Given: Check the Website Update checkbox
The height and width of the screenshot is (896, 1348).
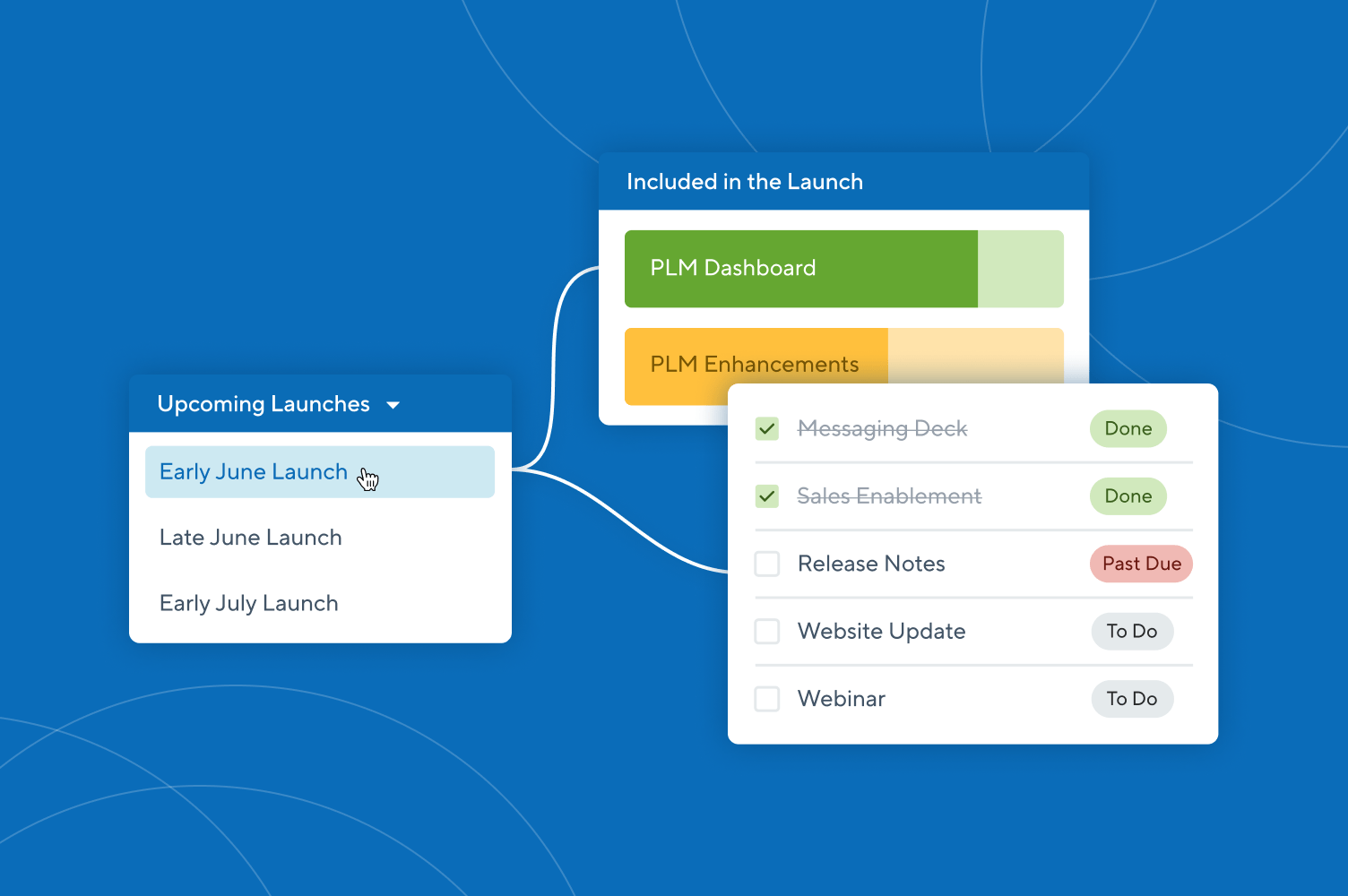Looking at the screenshot, I should [x=767, y=631].
